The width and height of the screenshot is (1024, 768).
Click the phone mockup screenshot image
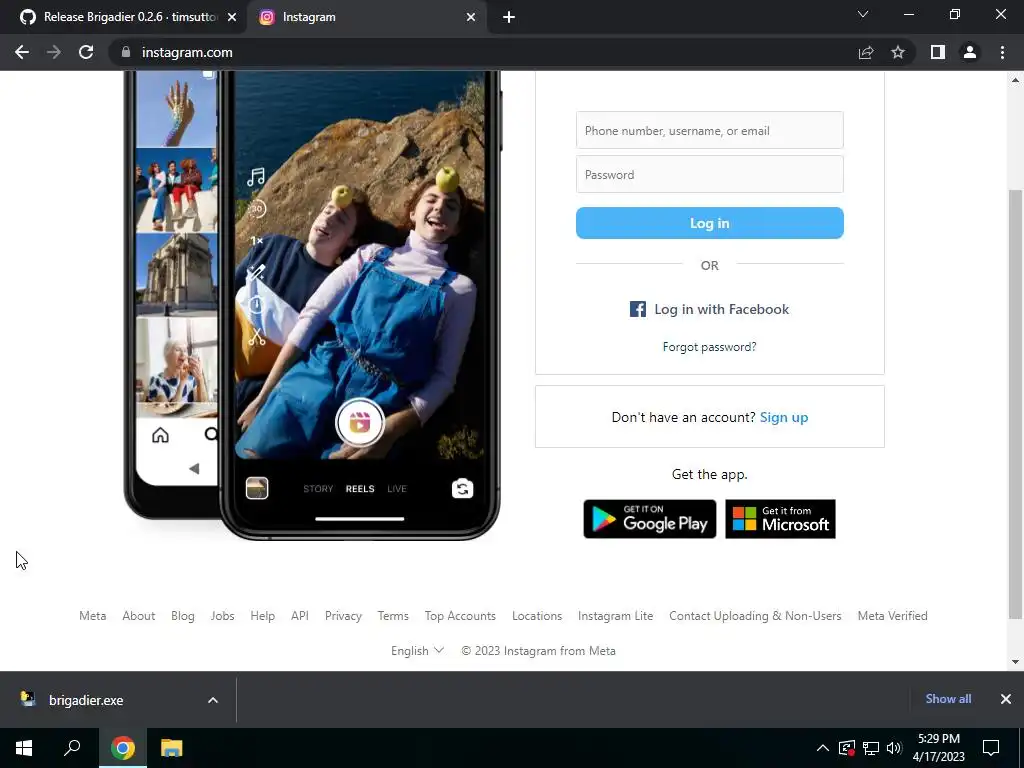(313, 306)
